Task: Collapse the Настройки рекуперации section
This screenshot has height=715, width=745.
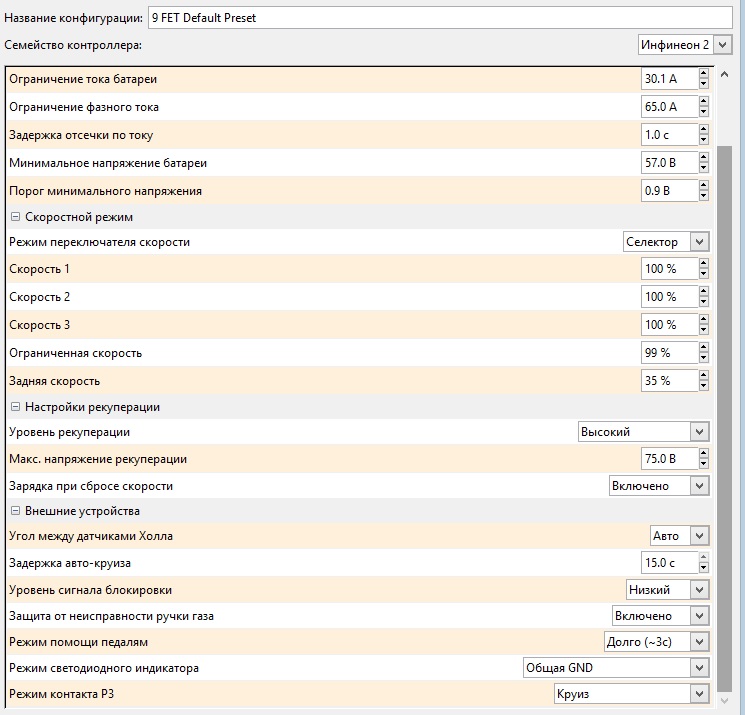Action: click(15, 407)
